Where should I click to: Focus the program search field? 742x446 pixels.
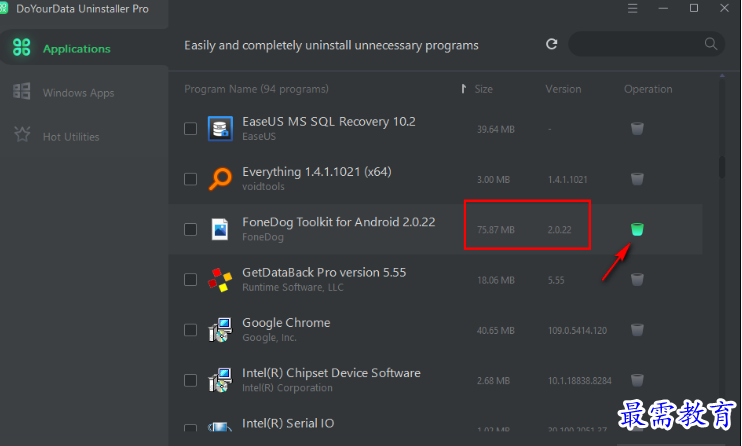[646, 44]
